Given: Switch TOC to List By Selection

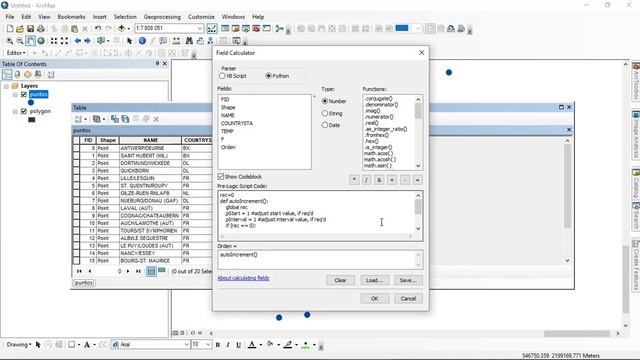Looking at the screenshot, I should 38,74.
